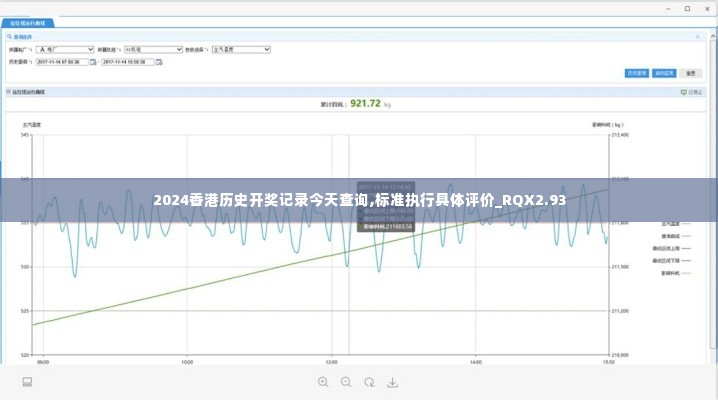Click the 545 label on the left axis
Screen dimensions: 718x400
25,135
